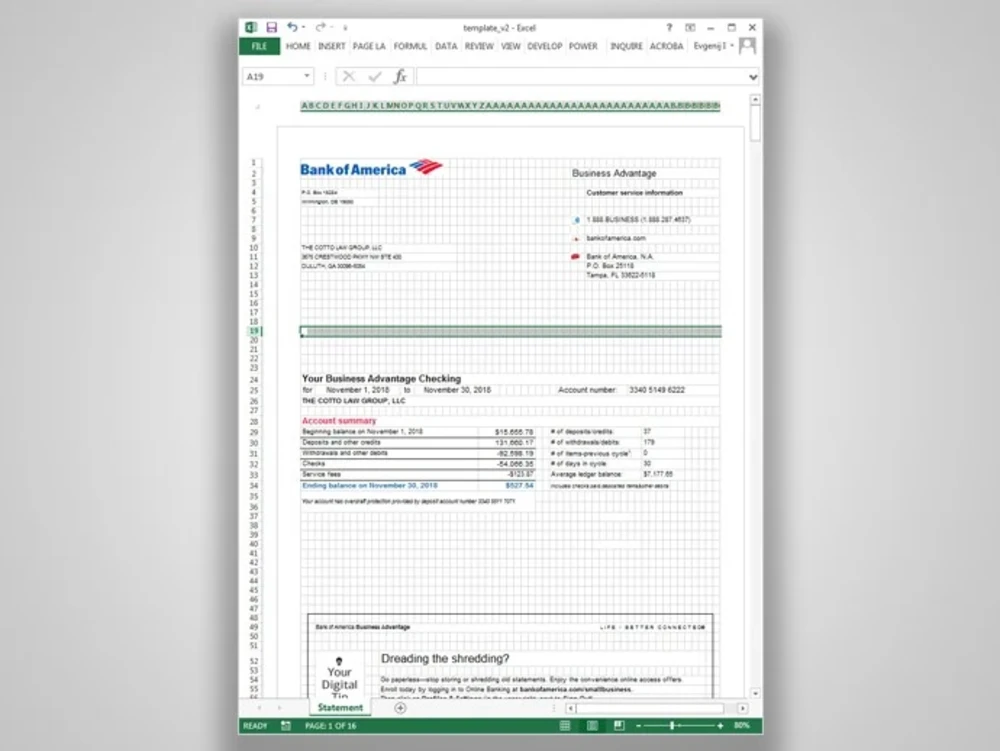Open the POWER ribbon tab

tap(583, 46)
